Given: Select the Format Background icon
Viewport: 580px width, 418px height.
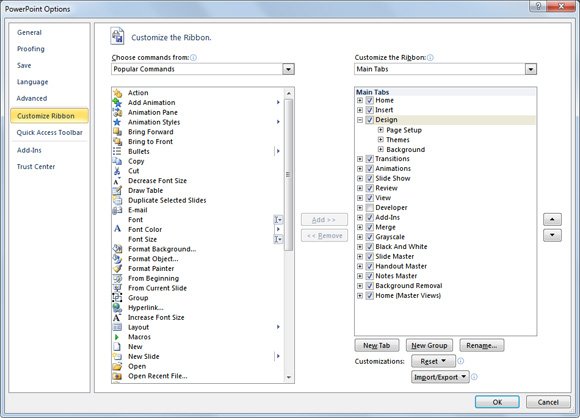Looking at the screenshot, I should coord(117,249).
